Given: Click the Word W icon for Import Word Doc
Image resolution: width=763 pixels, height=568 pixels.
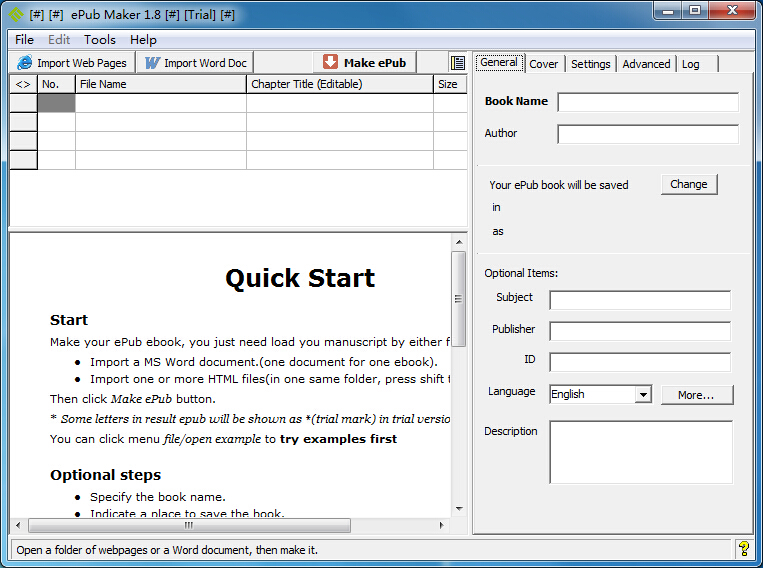Looking at the screenshot, I should click(152, 63).
